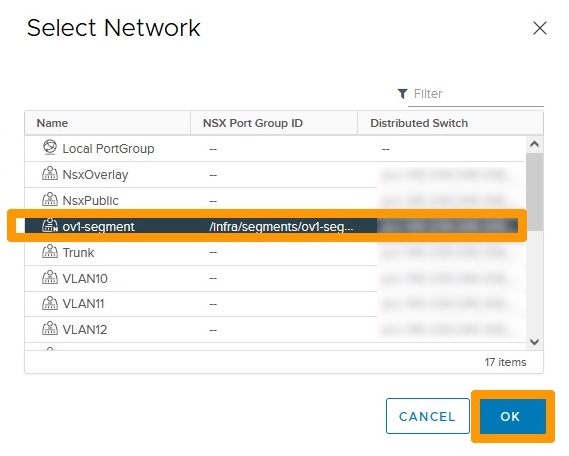Click the scrollbar up arrow

click(534, 144)
